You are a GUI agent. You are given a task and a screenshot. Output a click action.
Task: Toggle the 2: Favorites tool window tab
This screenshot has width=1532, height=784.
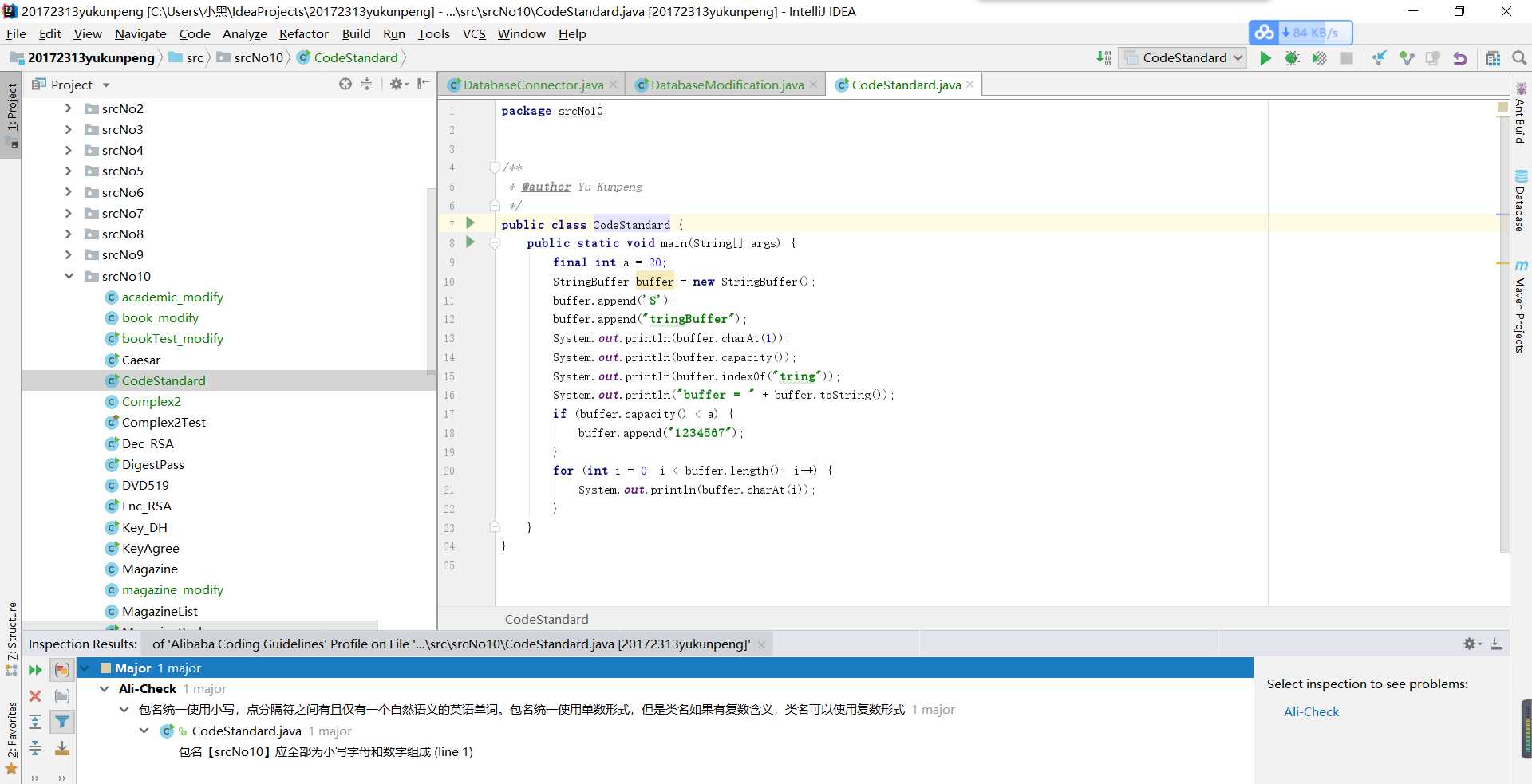click(x=11, y=737)
